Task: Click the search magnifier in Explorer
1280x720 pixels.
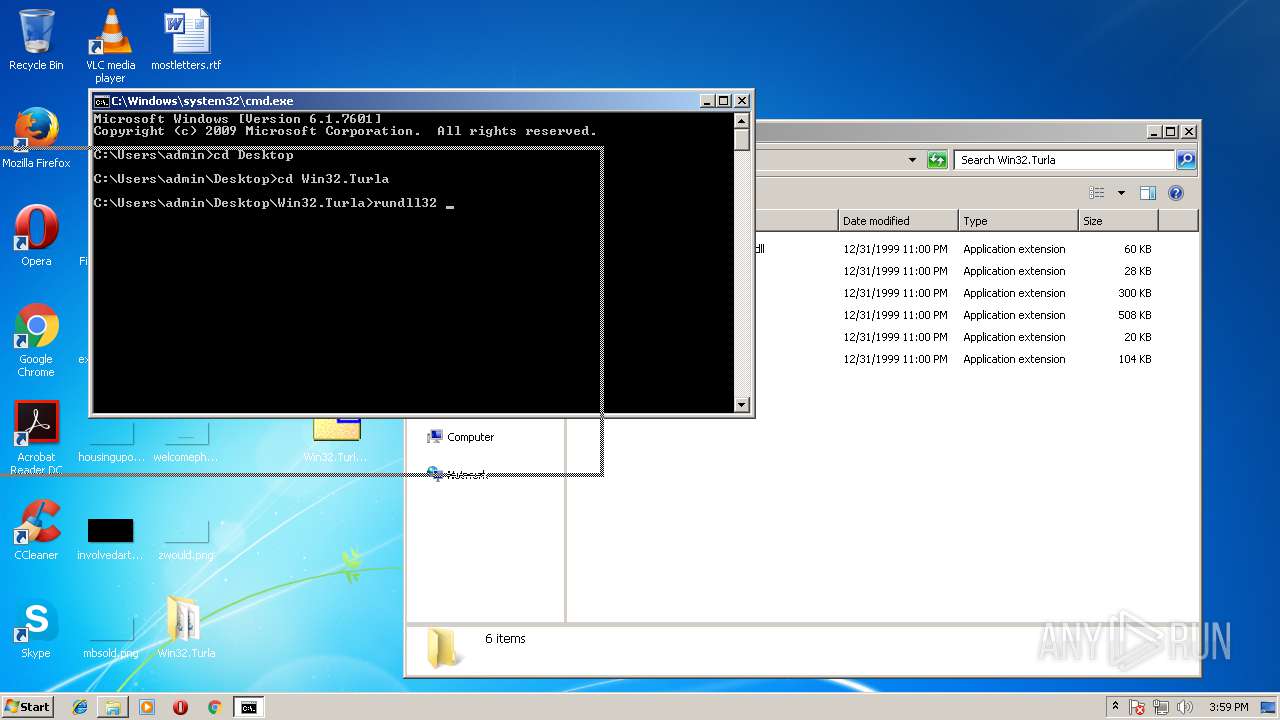Action: click(x=1186, y=160)
